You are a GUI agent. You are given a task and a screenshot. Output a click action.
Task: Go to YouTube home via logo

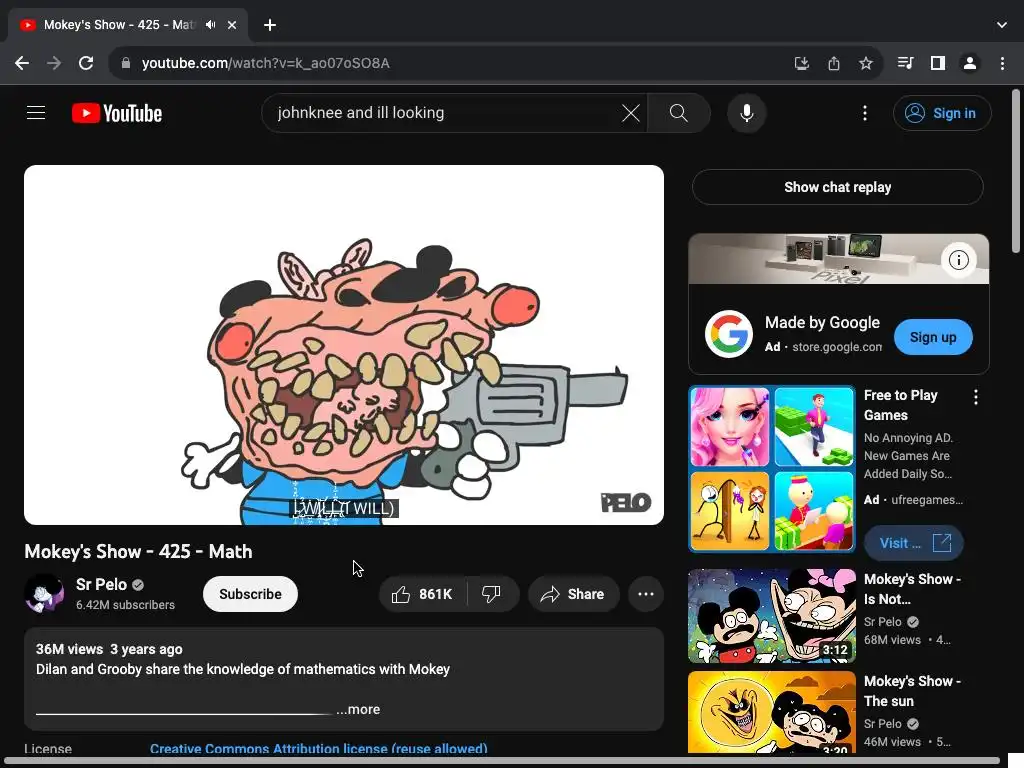point(117,113)
